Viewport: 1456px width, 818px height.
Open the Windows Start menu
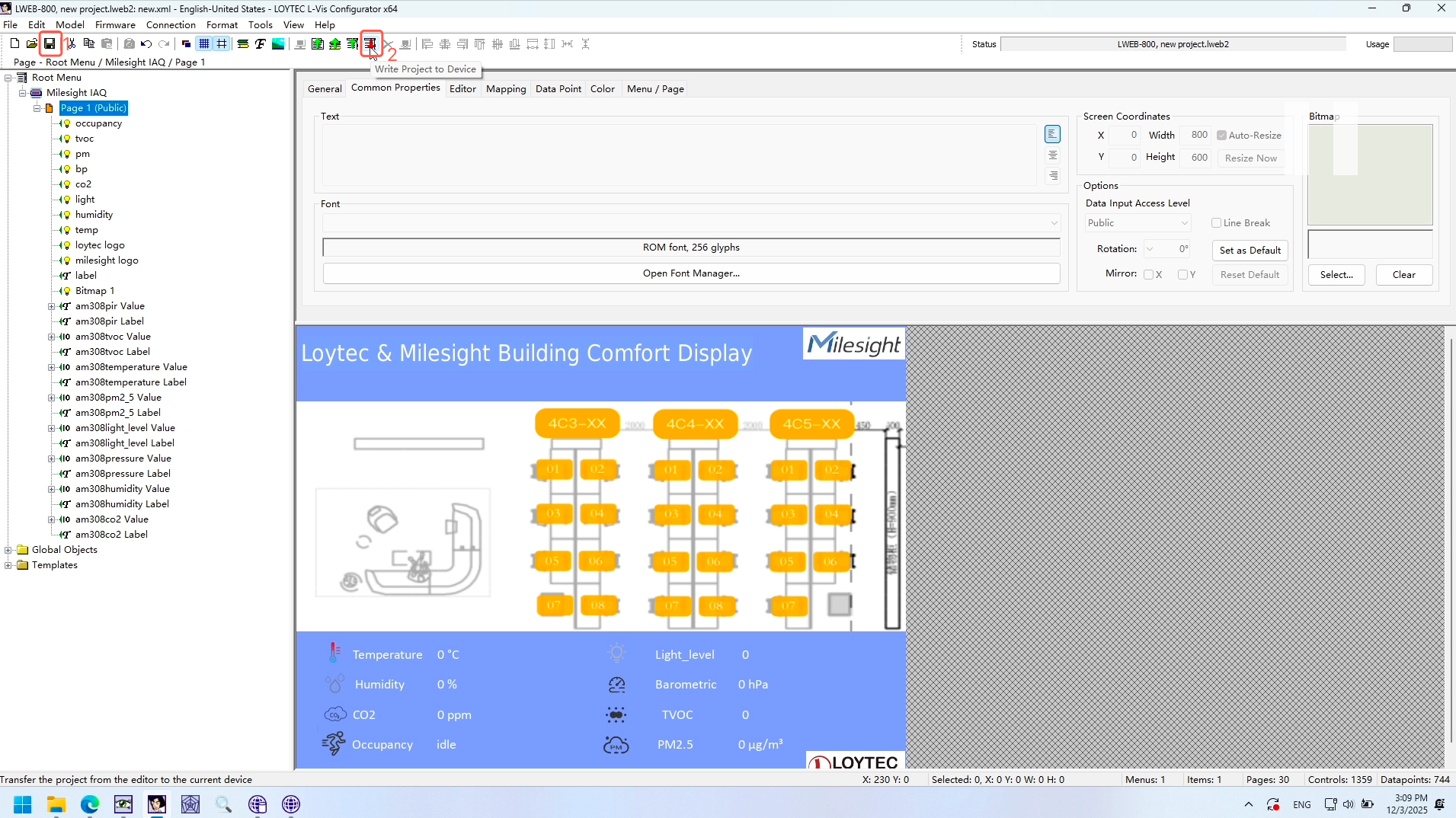pos(23,804)
